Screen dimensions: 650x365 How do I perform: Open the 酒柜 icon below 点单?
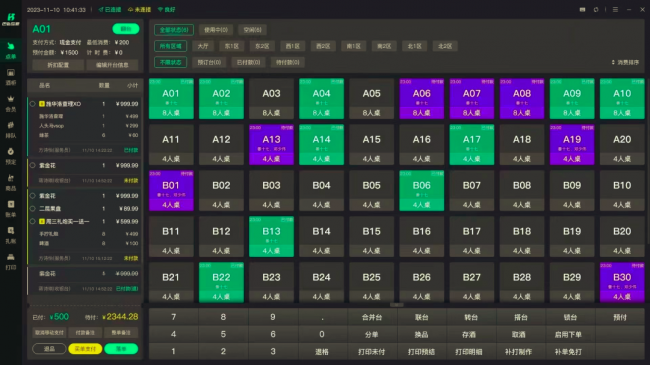(x=11, y=77)
